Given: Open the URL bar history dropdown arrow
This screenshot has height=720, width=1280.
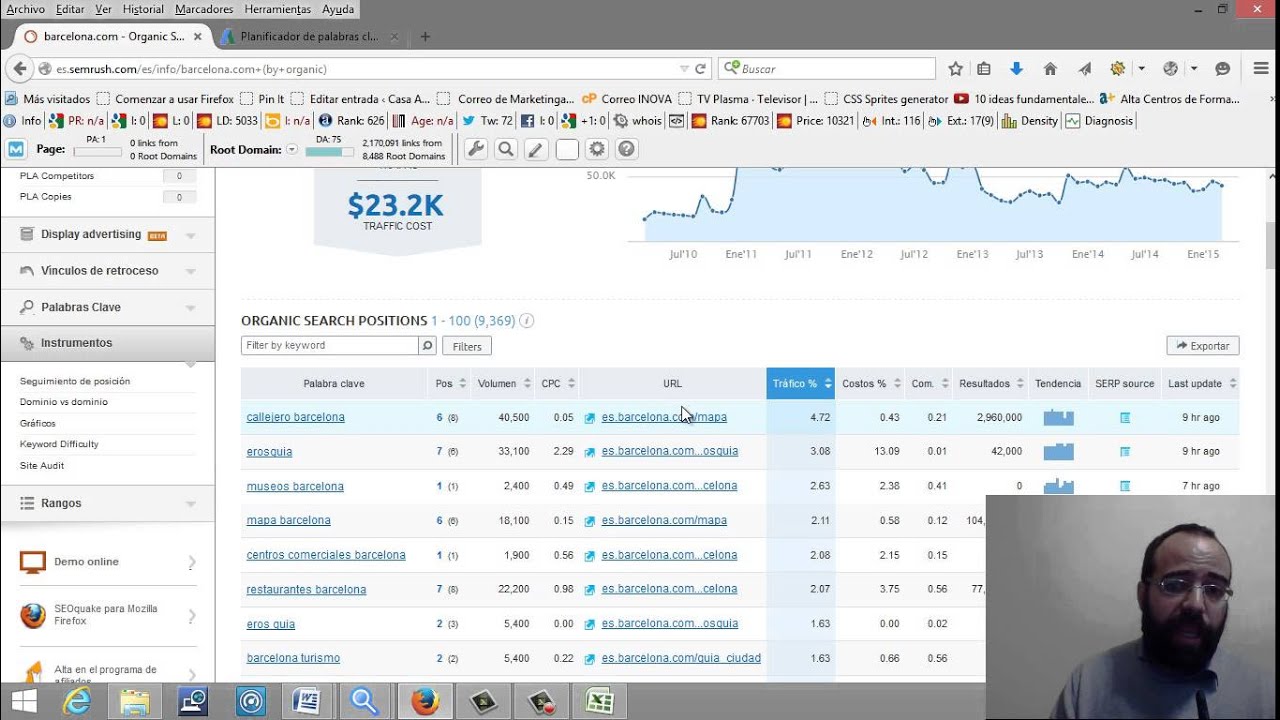Looking at the screenshot, I should click(684, 69).
